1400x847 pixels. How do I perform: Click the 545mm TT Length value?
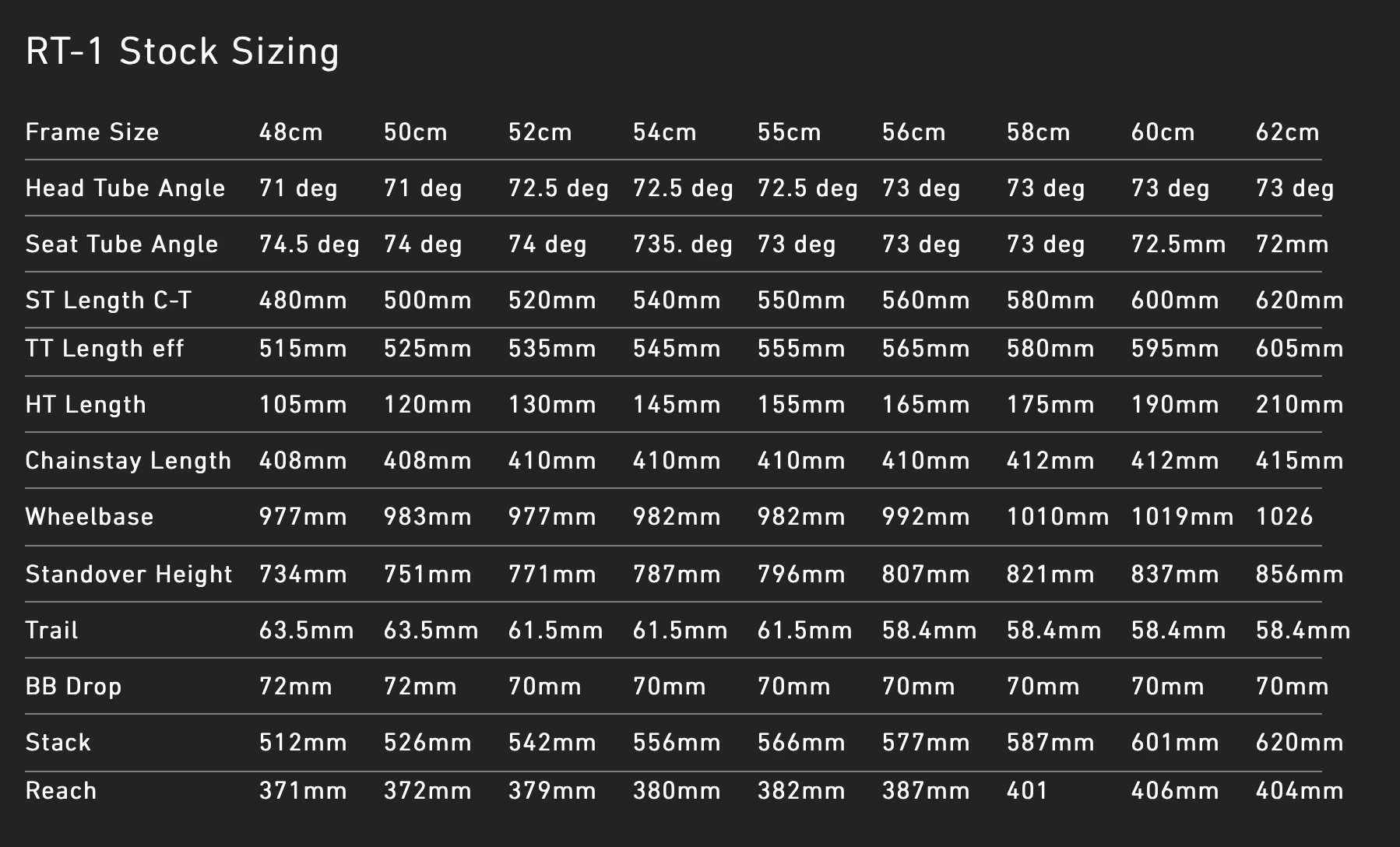tap(677, 349)
